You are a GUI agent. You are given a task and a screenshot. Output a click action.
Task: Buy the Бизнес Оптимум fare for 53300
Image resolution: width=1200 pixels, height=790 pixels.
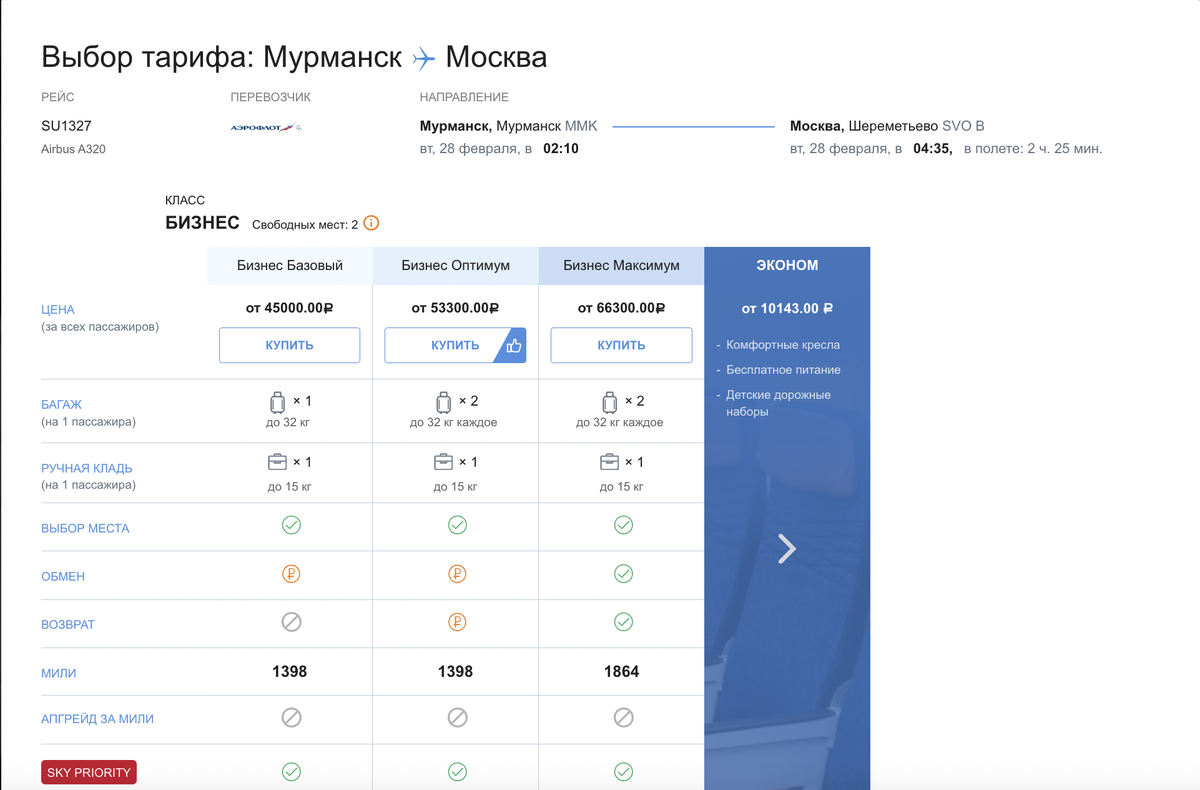pos(455,345)
